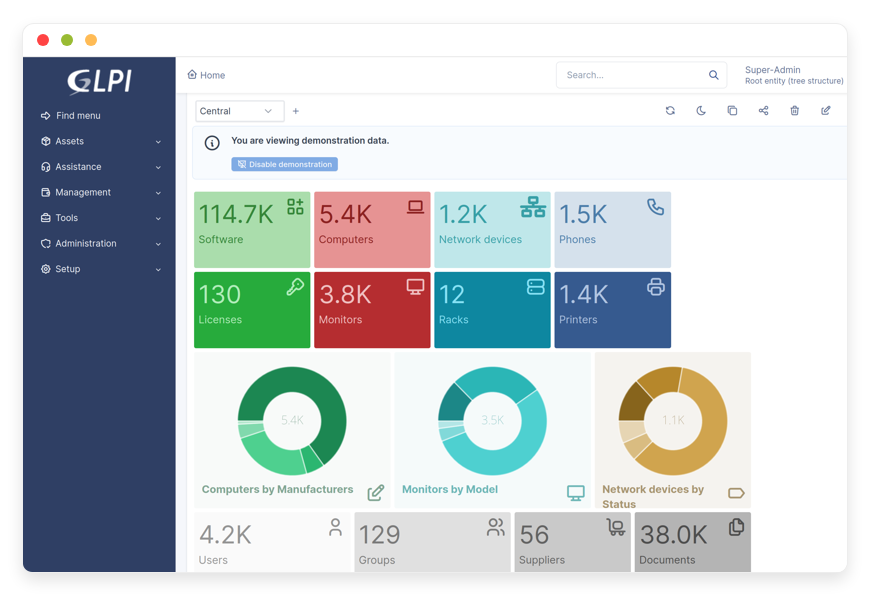Open the 4.2K Users card
This screenshot has height=595, width=870.
click(x=272, y=542)
